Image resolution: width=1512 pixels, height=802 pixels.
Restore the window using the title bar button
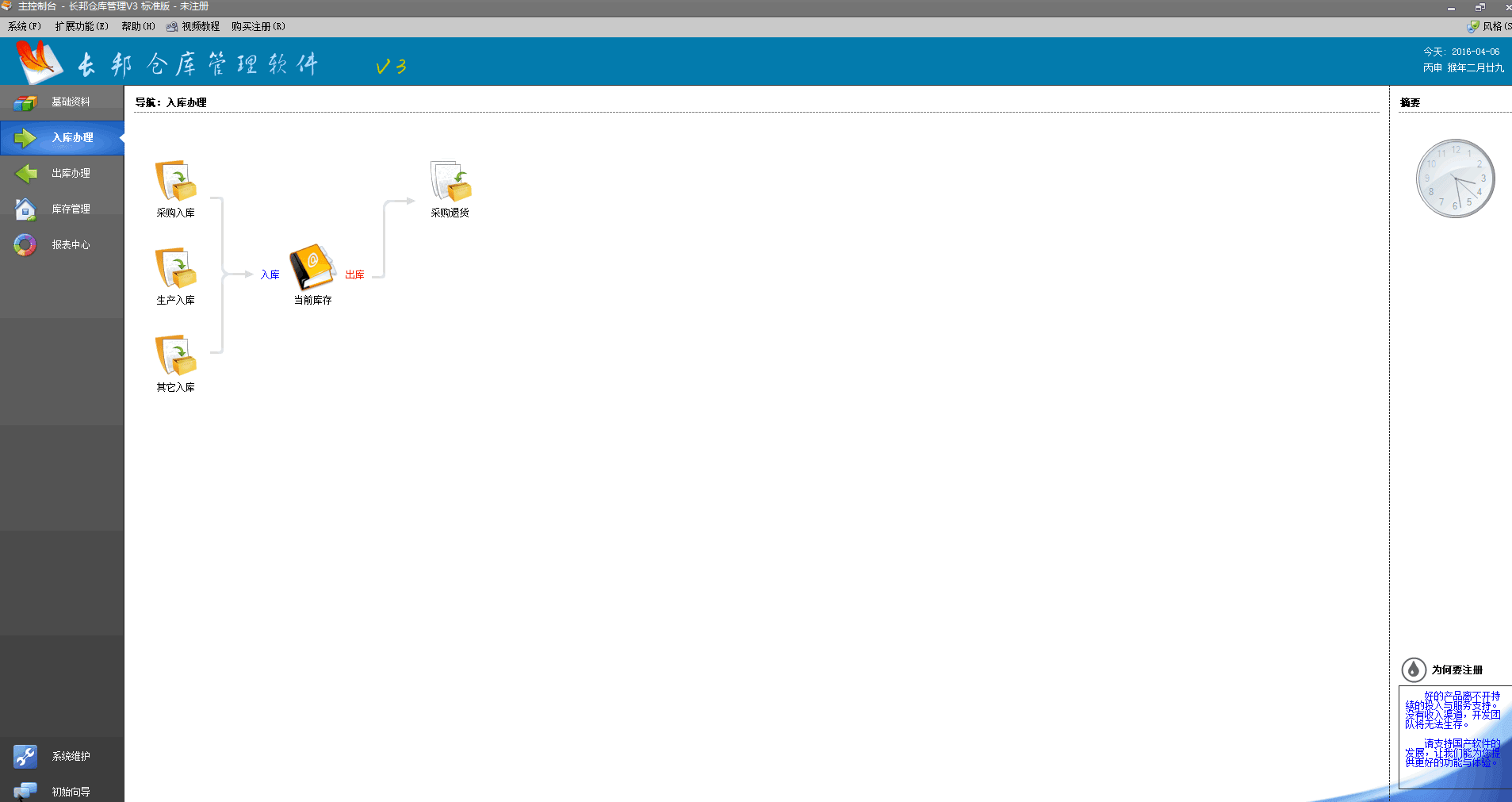pyautogui.click(x=1479, y=7)
